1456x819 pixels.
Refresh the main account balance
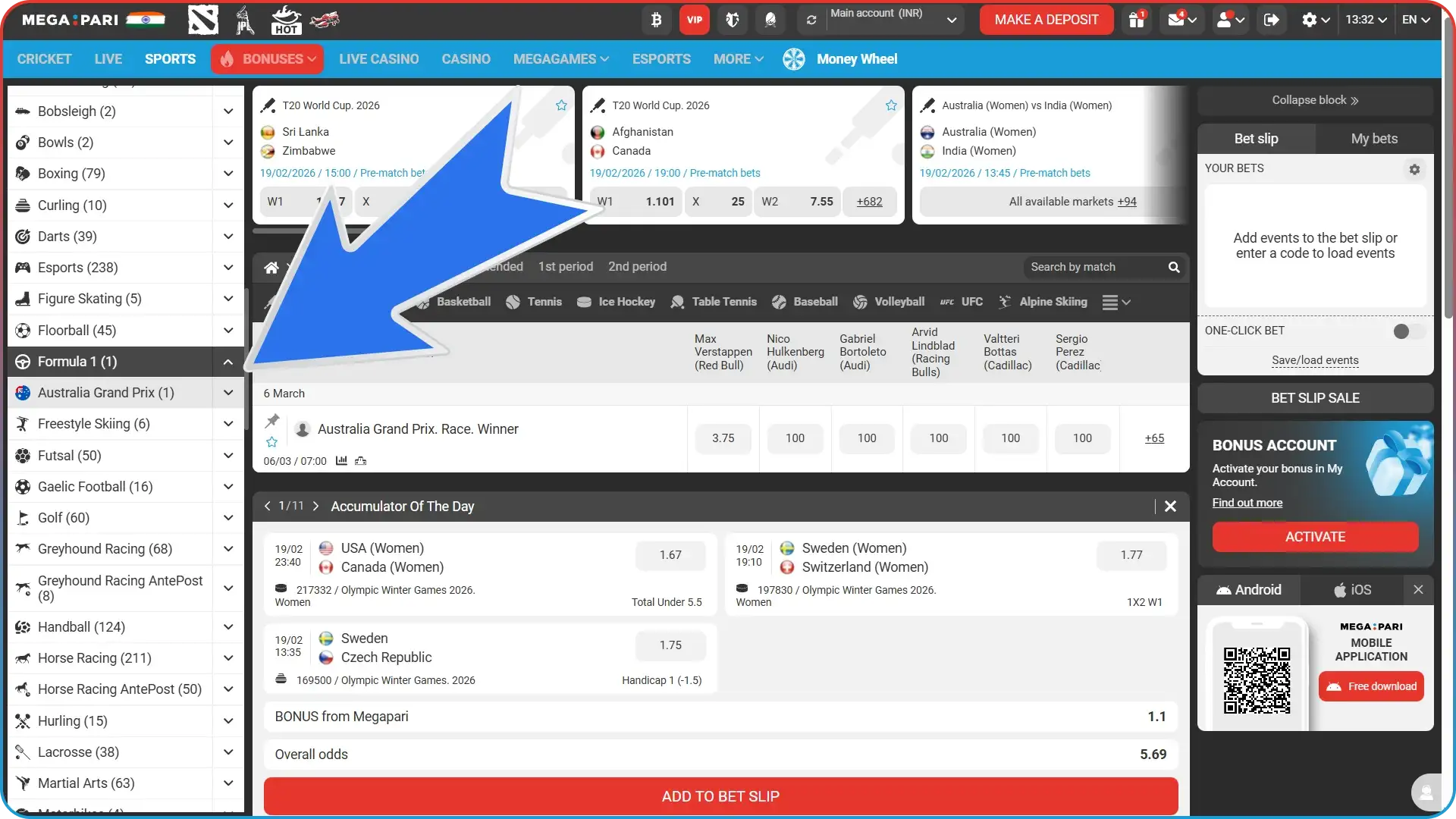click(x=811, y=20)
